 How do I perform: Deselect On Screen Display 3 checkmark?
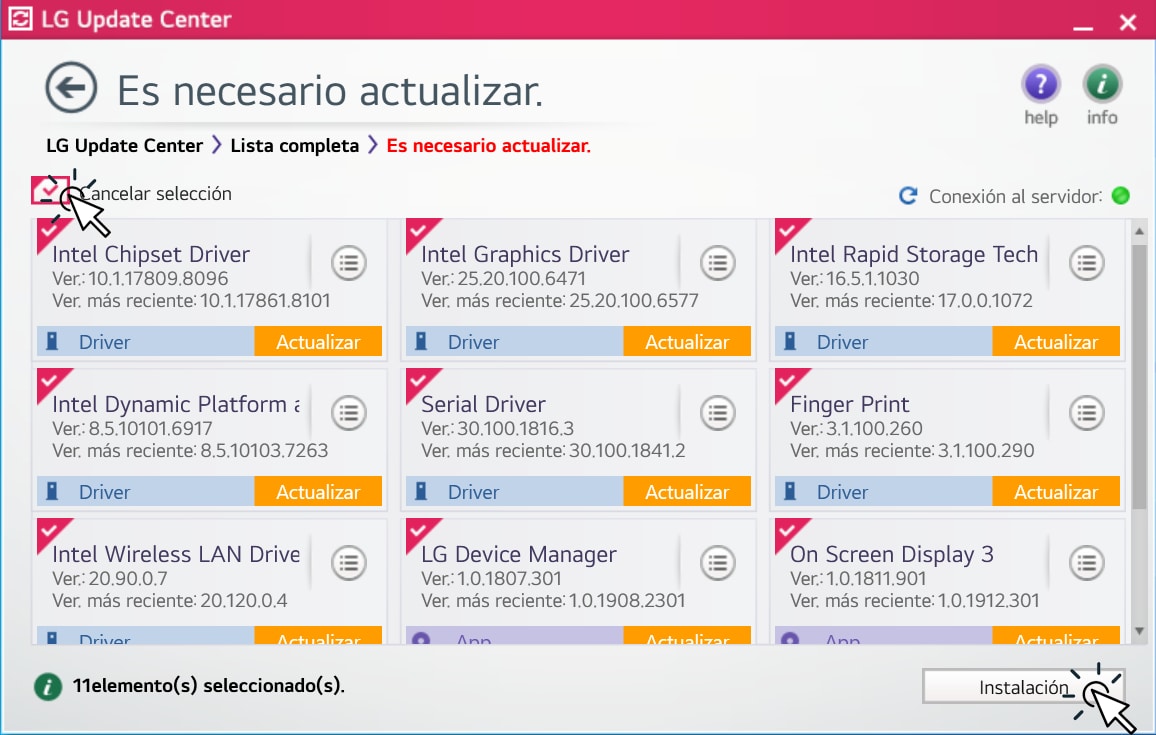click(x=788, y=532)
